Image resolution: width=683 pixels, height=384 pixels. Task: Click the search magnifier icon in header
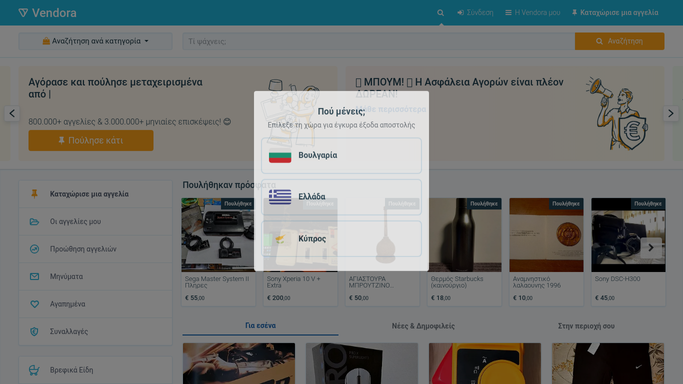tap(440, 13)
